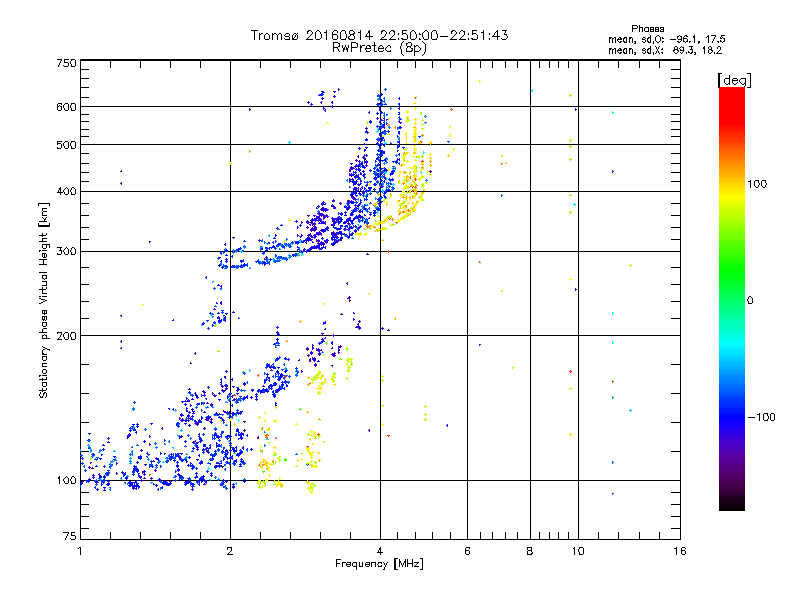800x600 pixels.
Task: Click the y-axis title 'Stationary phase Virtual Height [km]'
Action: coord(44,300)
